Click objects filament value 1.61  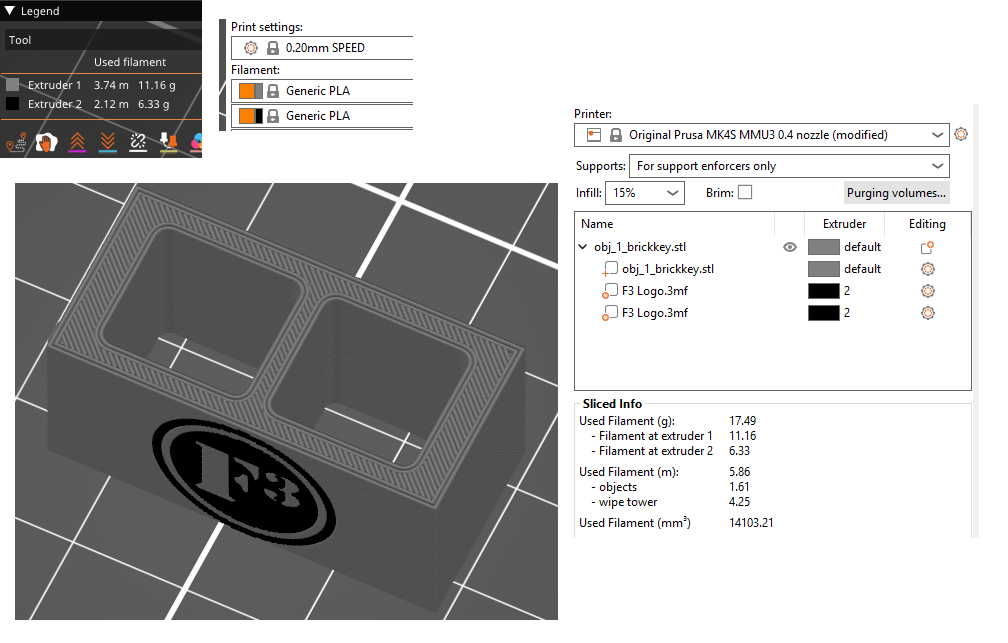coord(739,487)
